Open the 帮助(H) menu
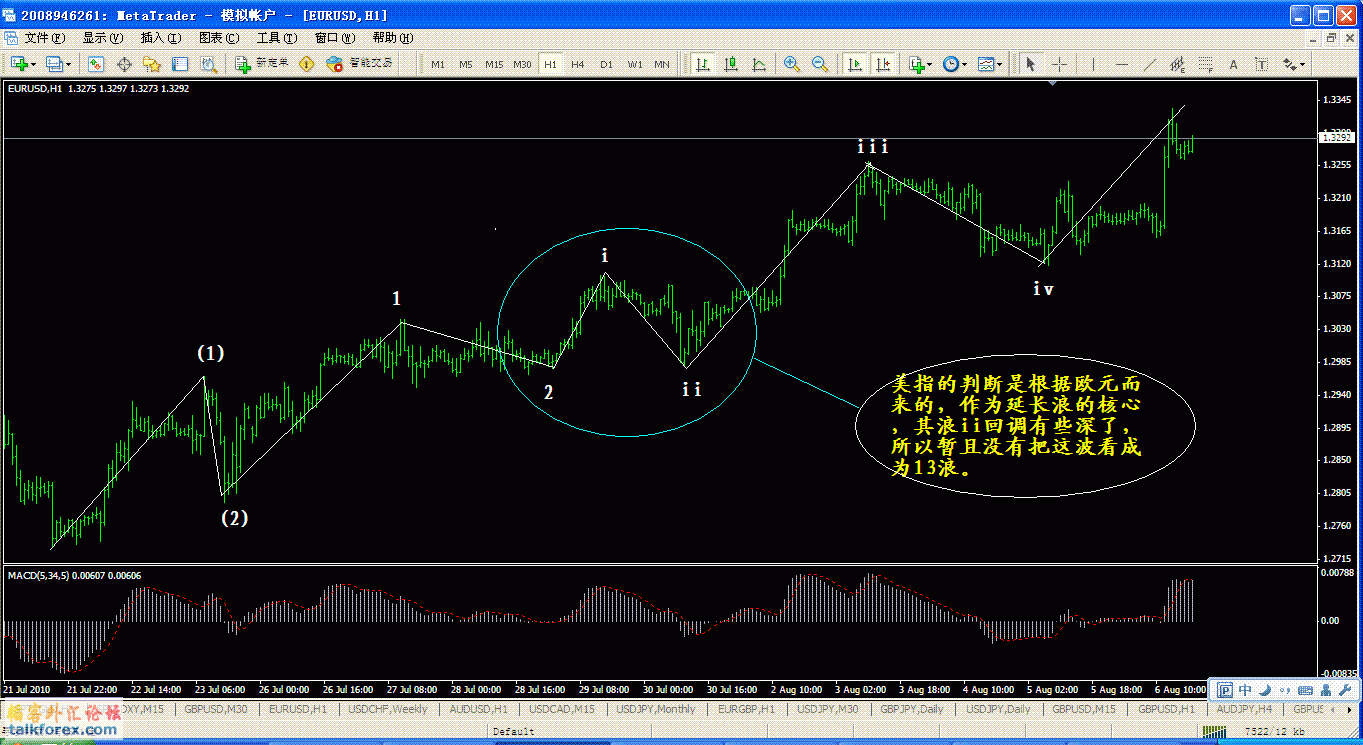The width and height of the screenshot is (1363, 745). tap(393, 38)
